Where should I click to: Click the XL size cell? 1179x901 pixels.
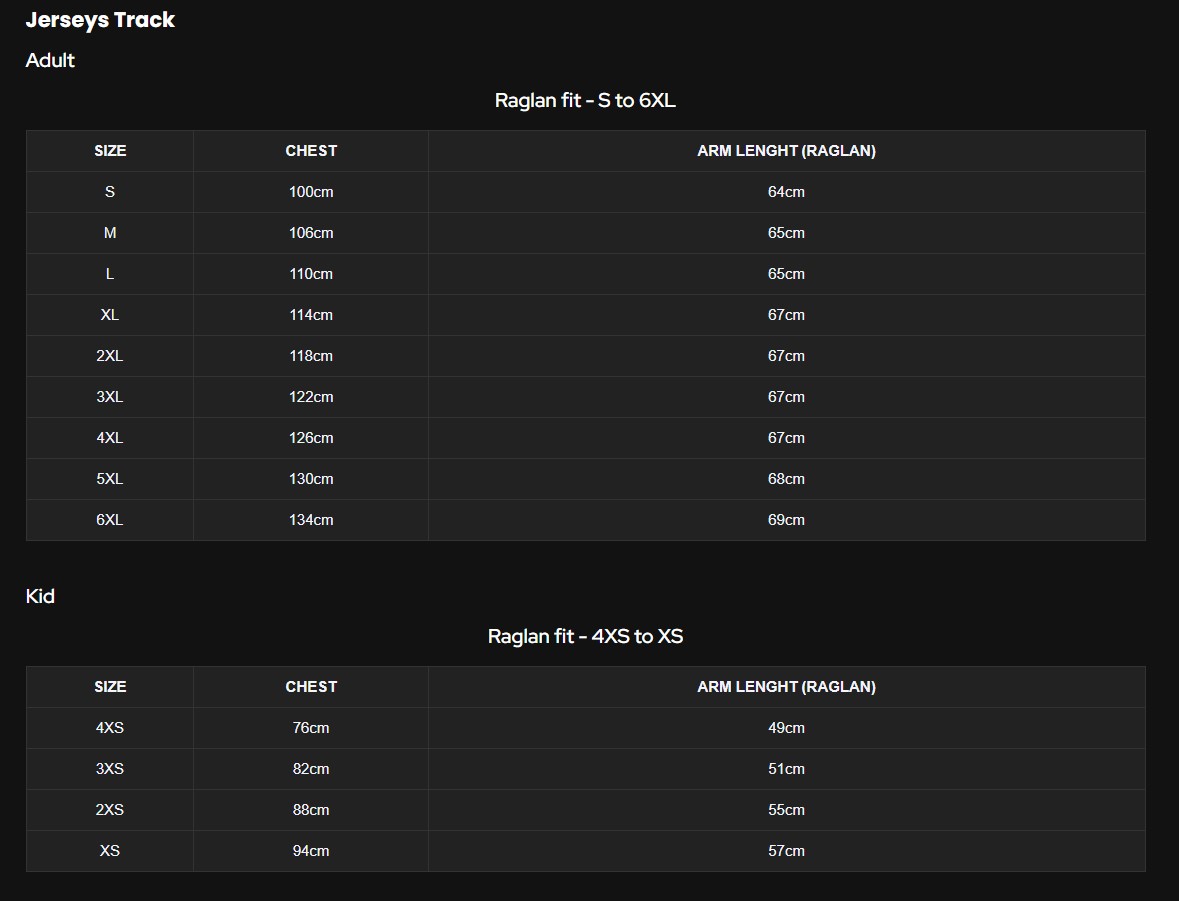110,315
